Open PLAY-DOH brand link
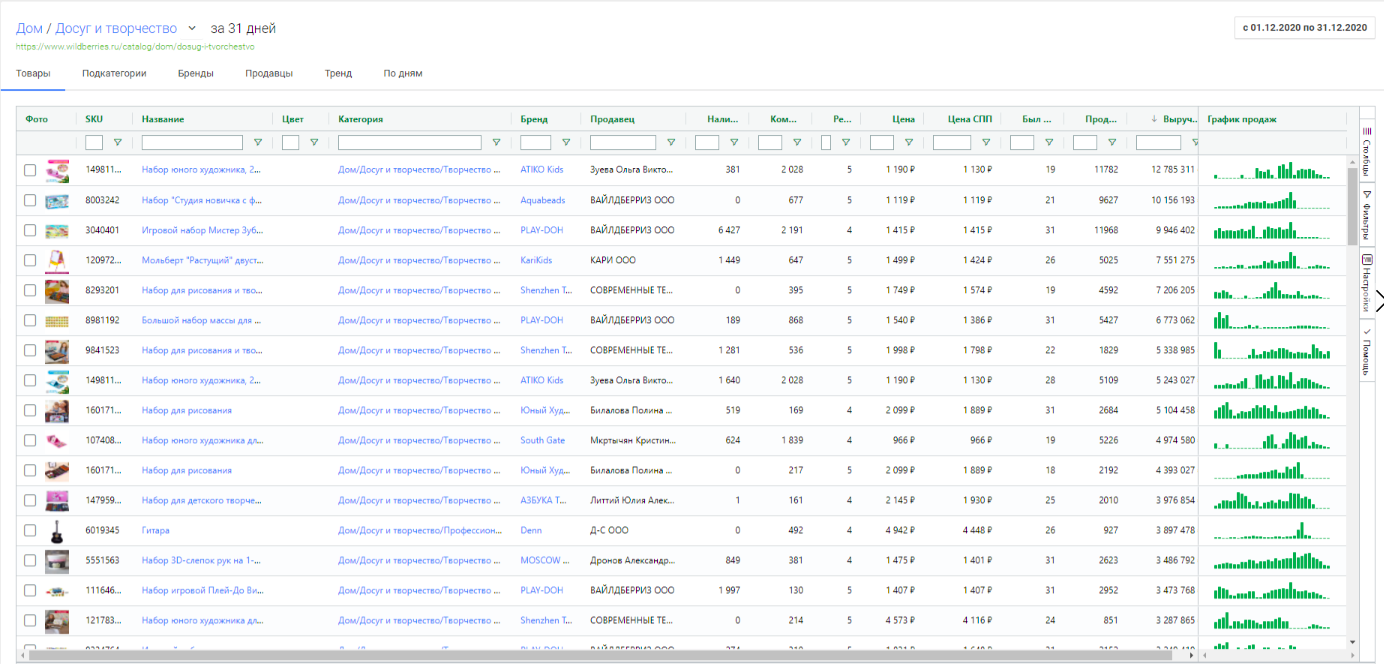Image resolution: width=1384 pixels, height=666 pixels. [x=541, y=230]
